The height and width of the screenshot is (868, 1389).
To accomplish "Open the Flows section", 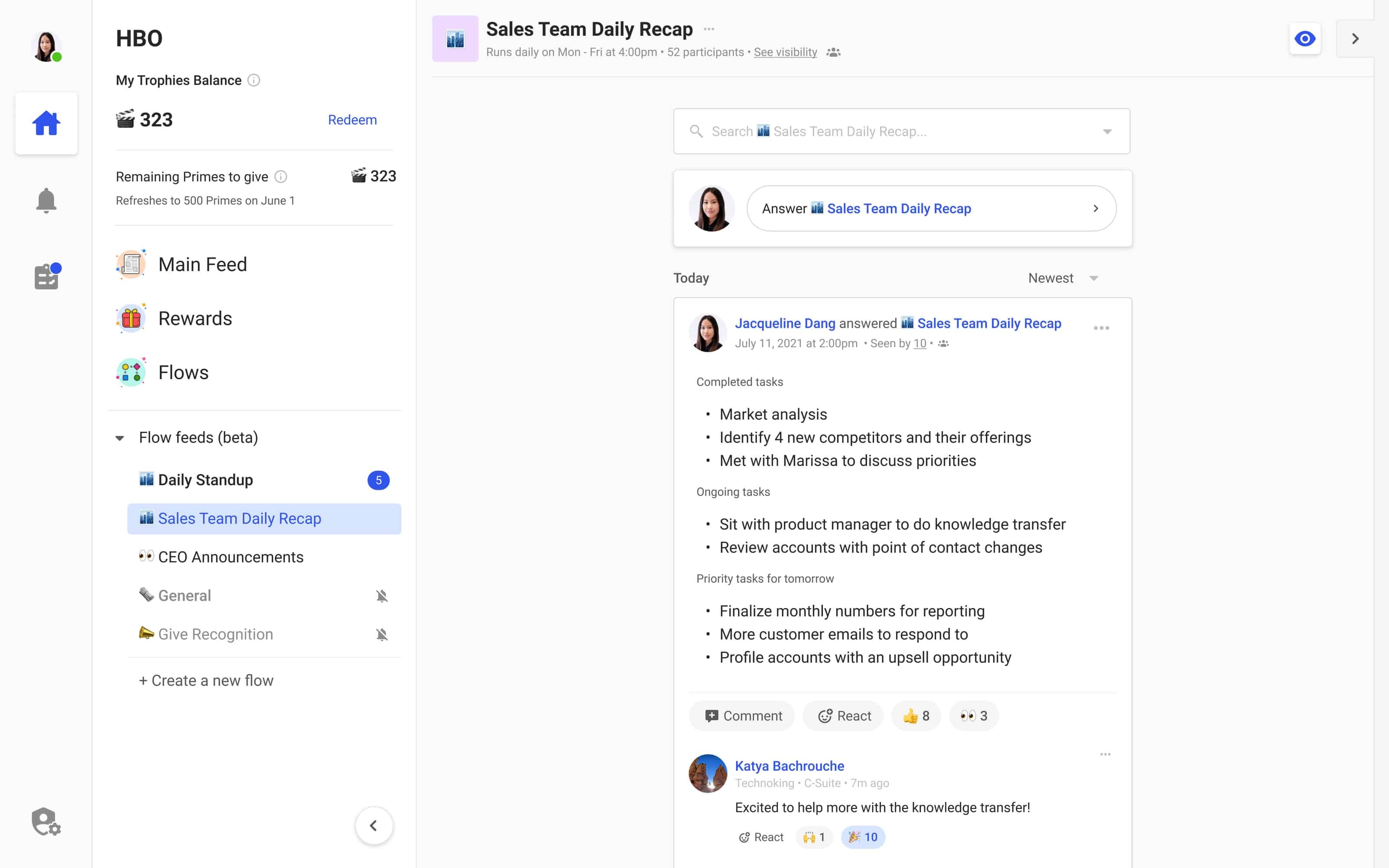I will 183,372.
